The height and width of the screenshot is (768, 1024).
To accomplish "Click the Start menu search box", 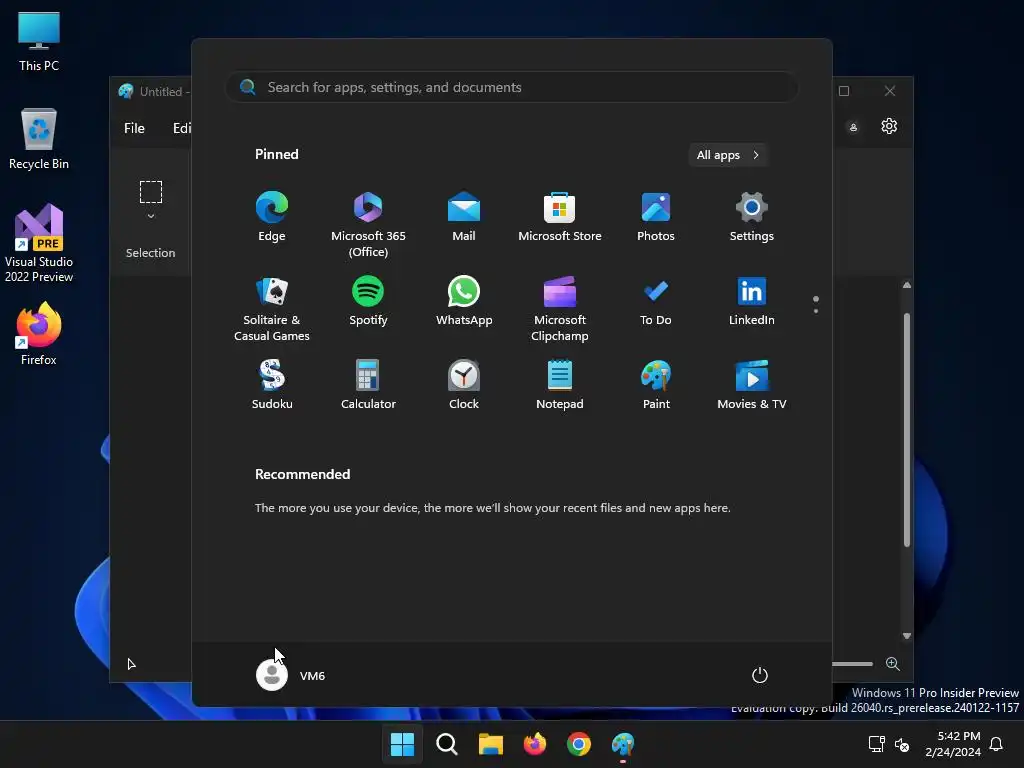I will 511,87.
